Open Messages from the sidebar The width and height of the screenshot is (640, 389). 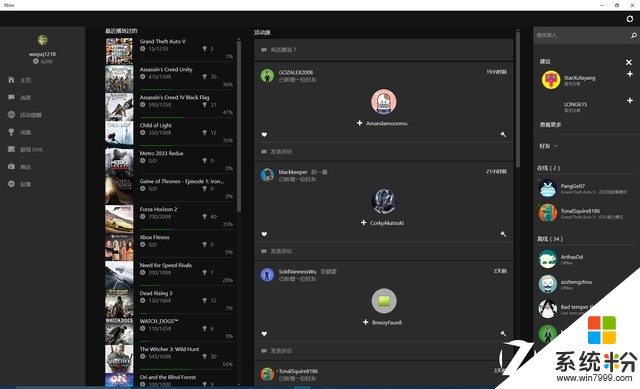[x=20, y=98]
